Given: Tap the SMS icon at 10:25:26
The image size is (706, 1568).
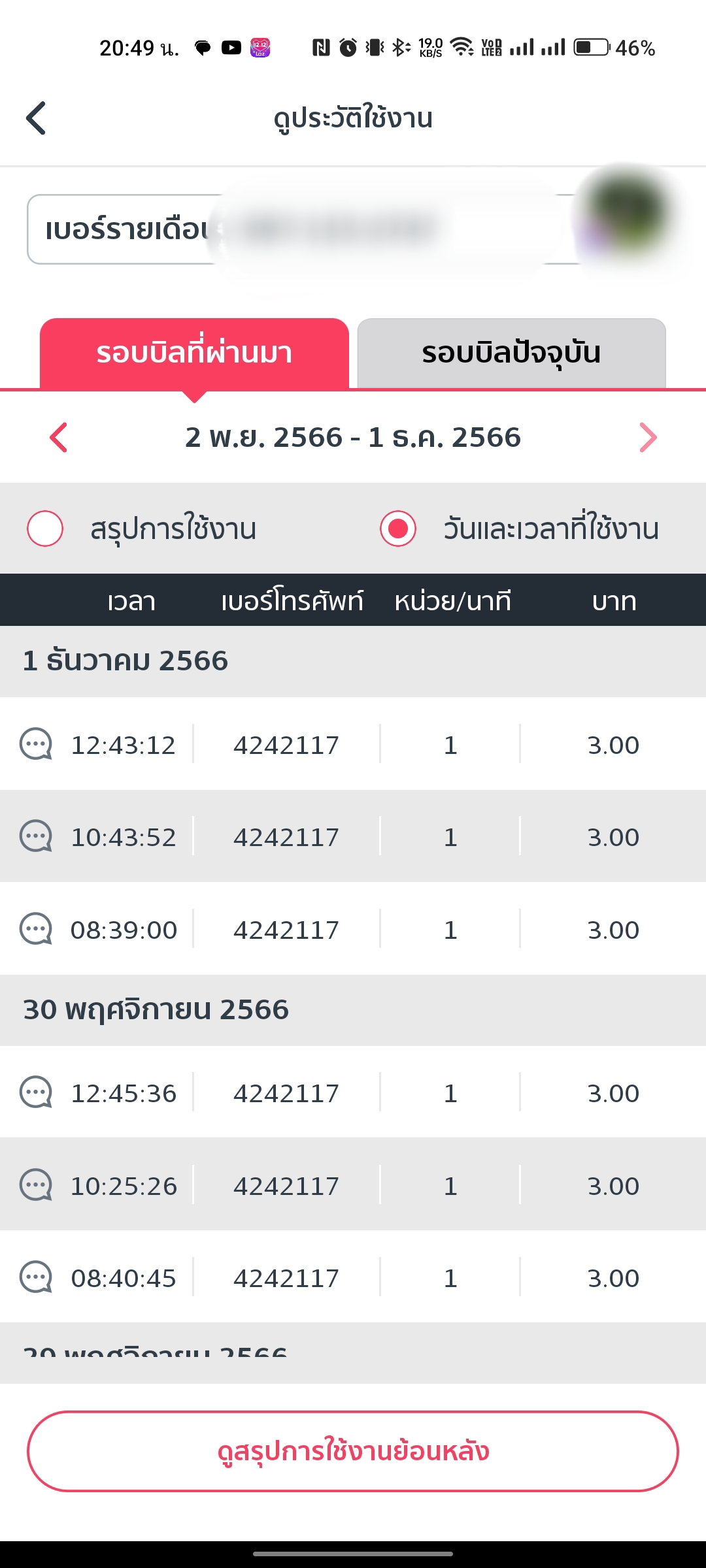Looking at the screenshot, I should pyautogui.click(x=36, y=1185).
